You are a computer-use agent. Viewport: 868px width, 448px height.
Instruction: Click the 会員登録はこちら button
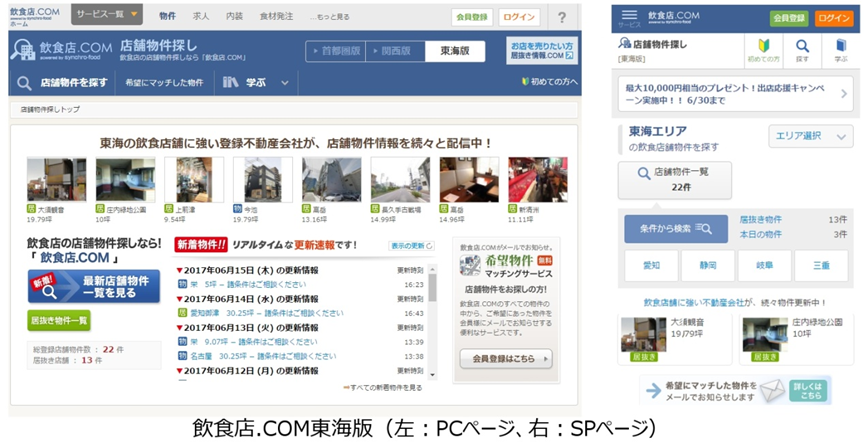506,359
